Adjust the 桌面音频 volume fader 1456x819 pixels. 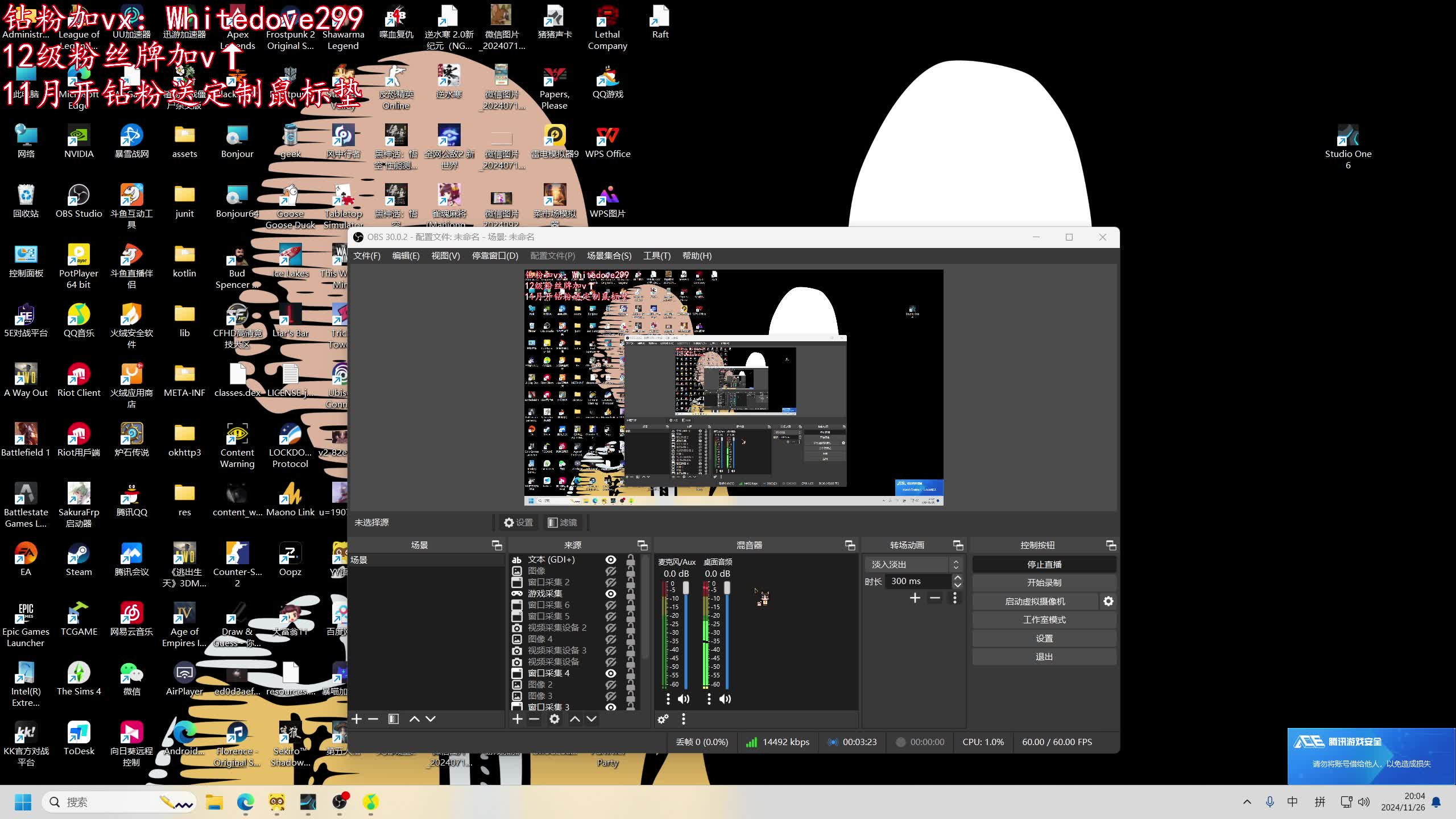tap(727, 588)
